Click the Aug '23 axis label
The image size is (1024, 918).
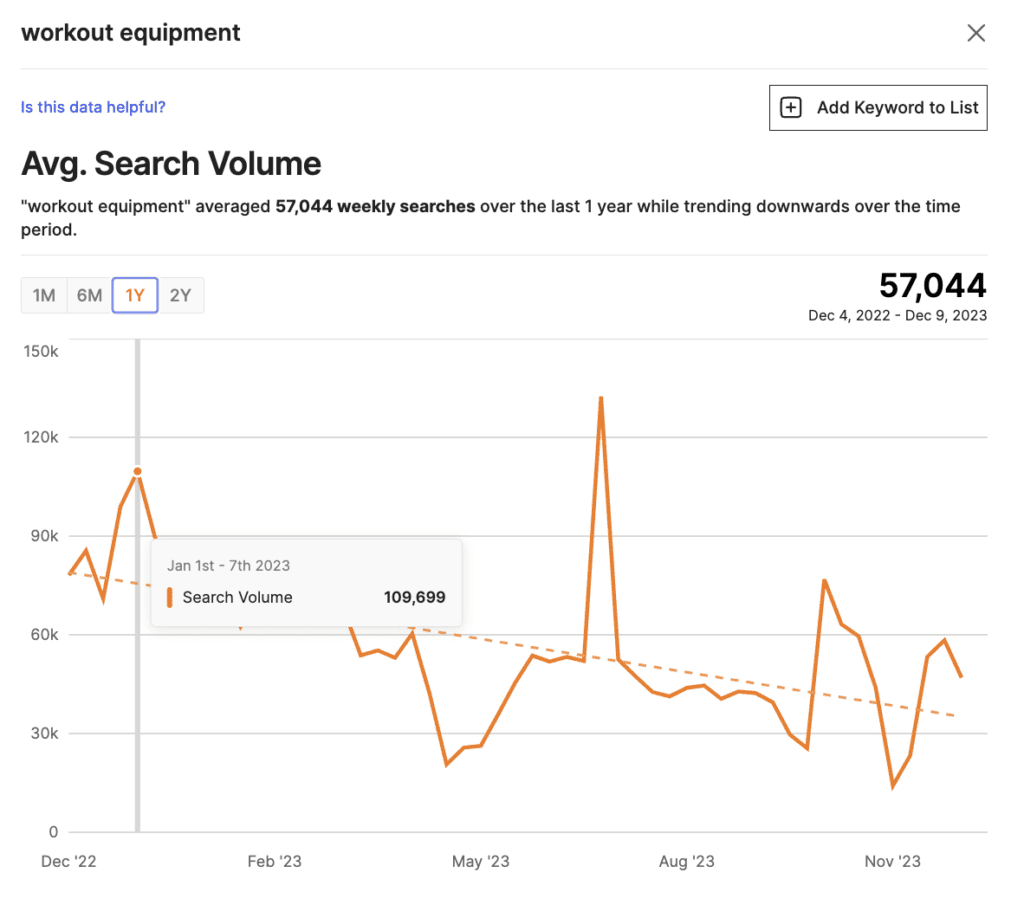(x=687, y=862)
